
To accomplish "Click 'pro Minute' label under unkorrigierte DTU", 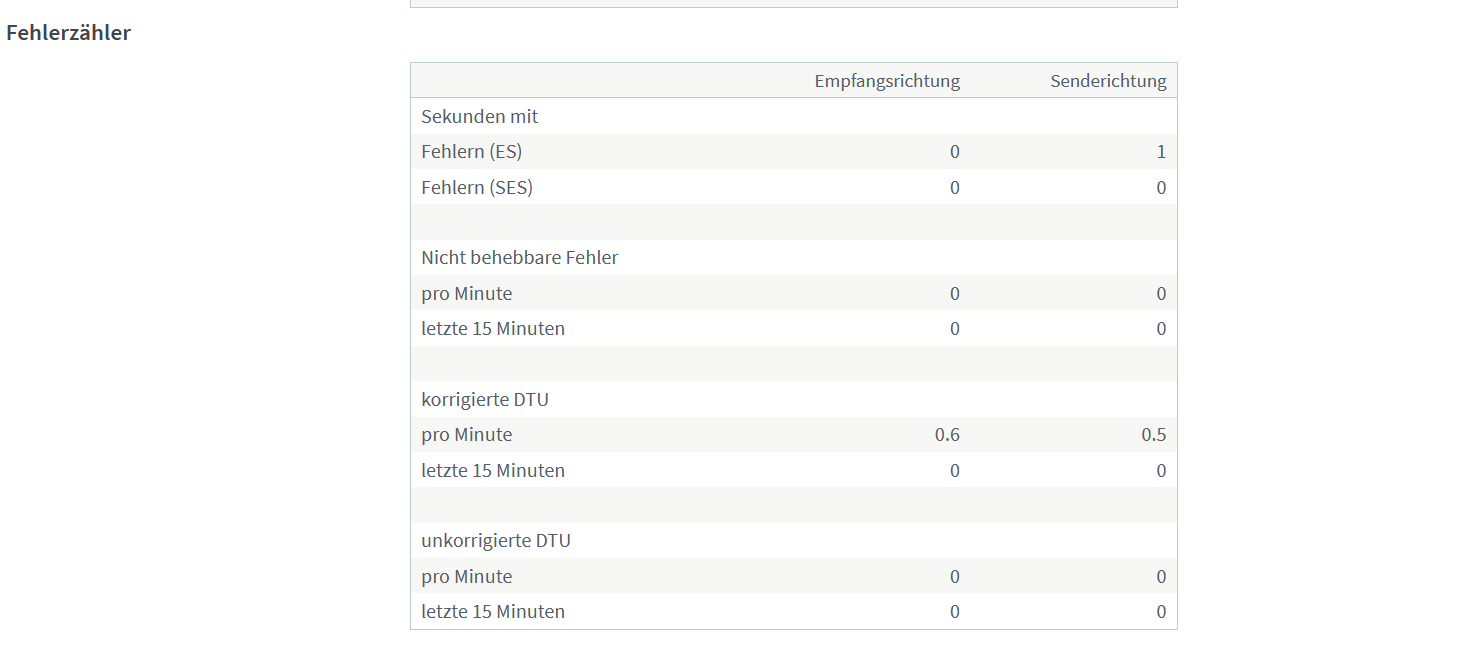I will tap(466, 577).
